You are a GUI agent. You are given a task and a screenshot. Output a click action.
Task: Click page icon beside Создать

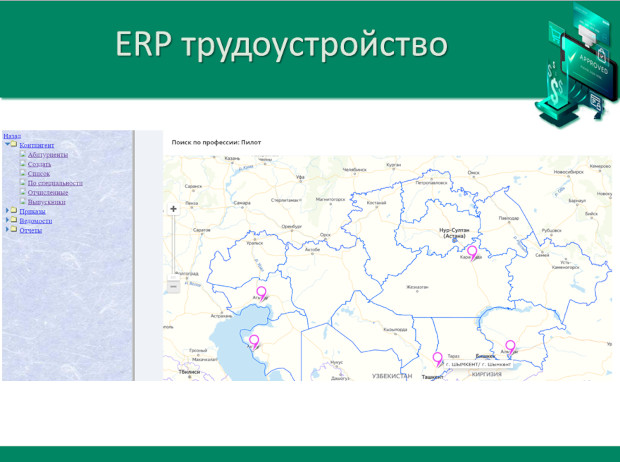click(x=23, y=164)
